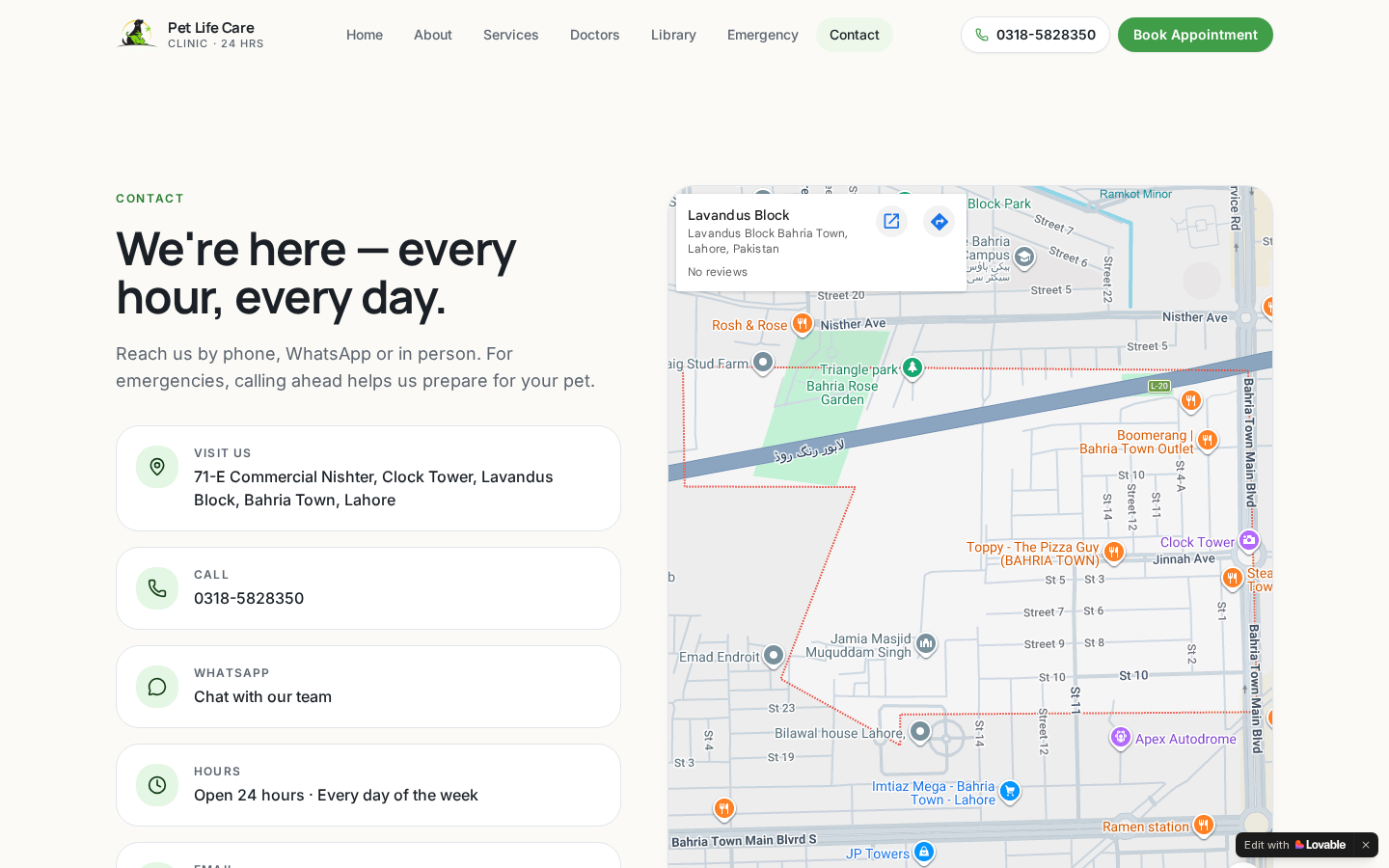
Task: Open the Edit with Lovable badge
Action: click(1294, 845)
